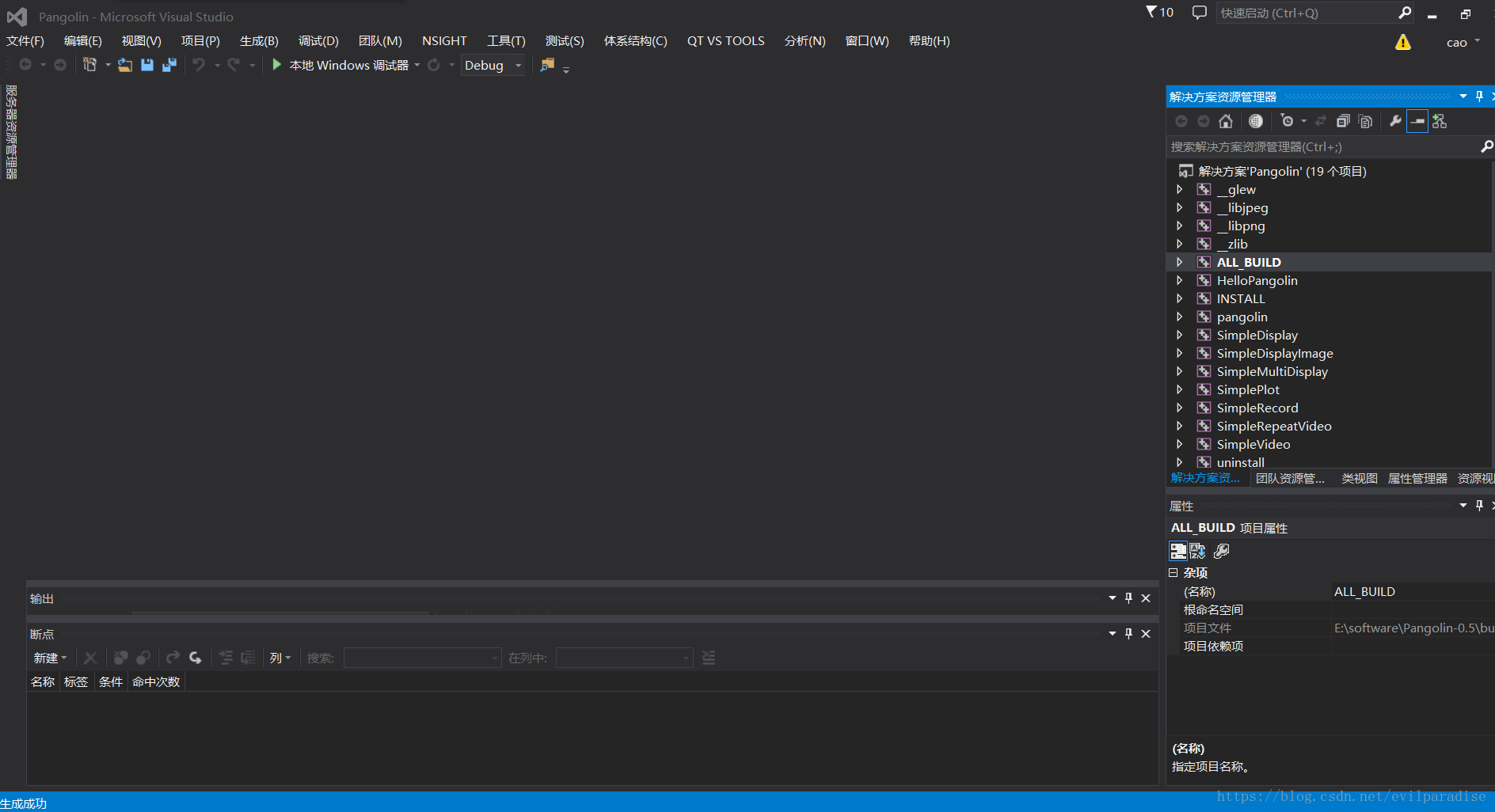The image size is (1495, 812).
Task: Switch to the 类视图 tab
Action: pos(1360,478)
